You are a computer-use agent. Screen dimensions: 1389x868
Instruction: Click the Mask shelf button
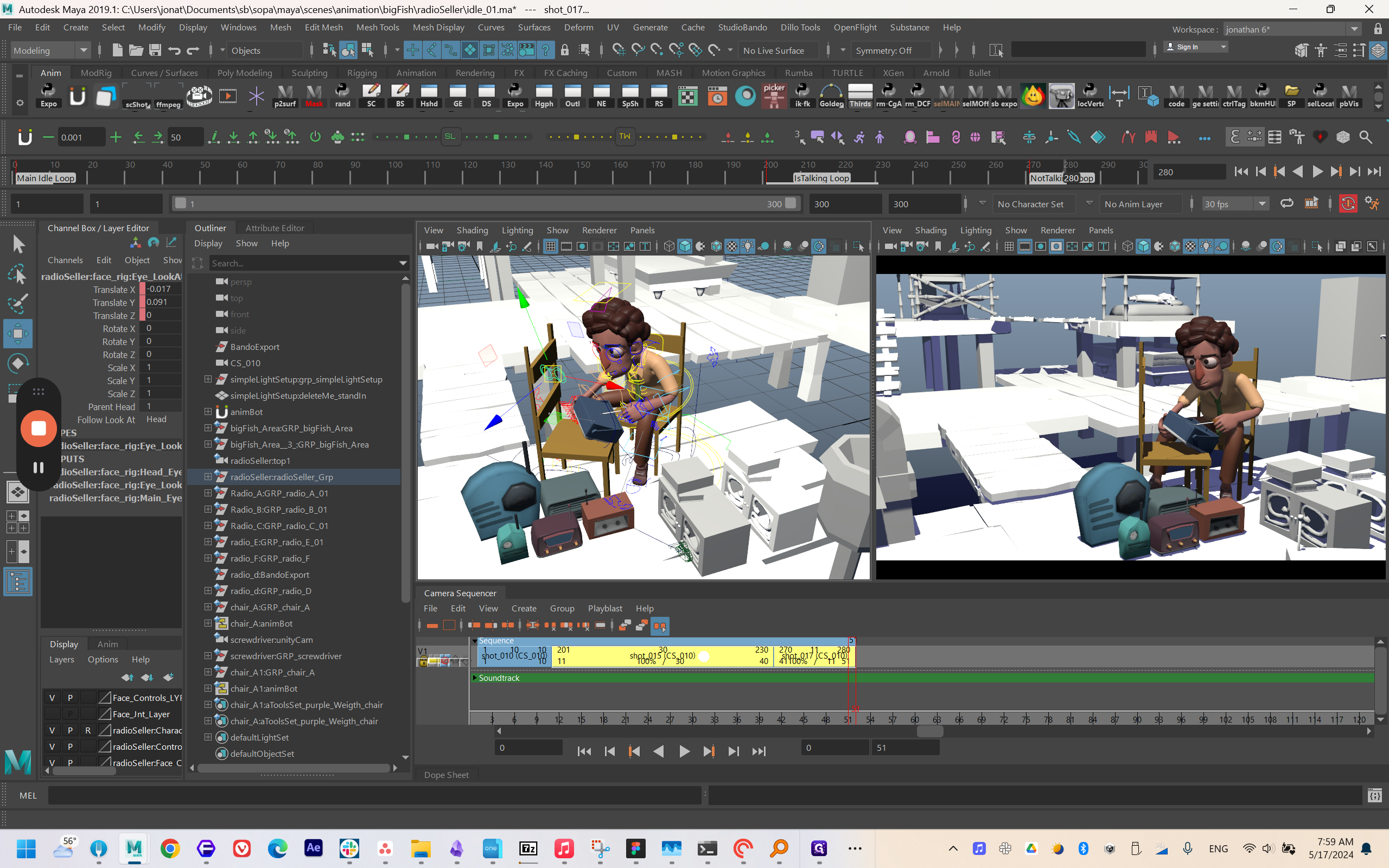pyautogui.click(x=314, y=96)
